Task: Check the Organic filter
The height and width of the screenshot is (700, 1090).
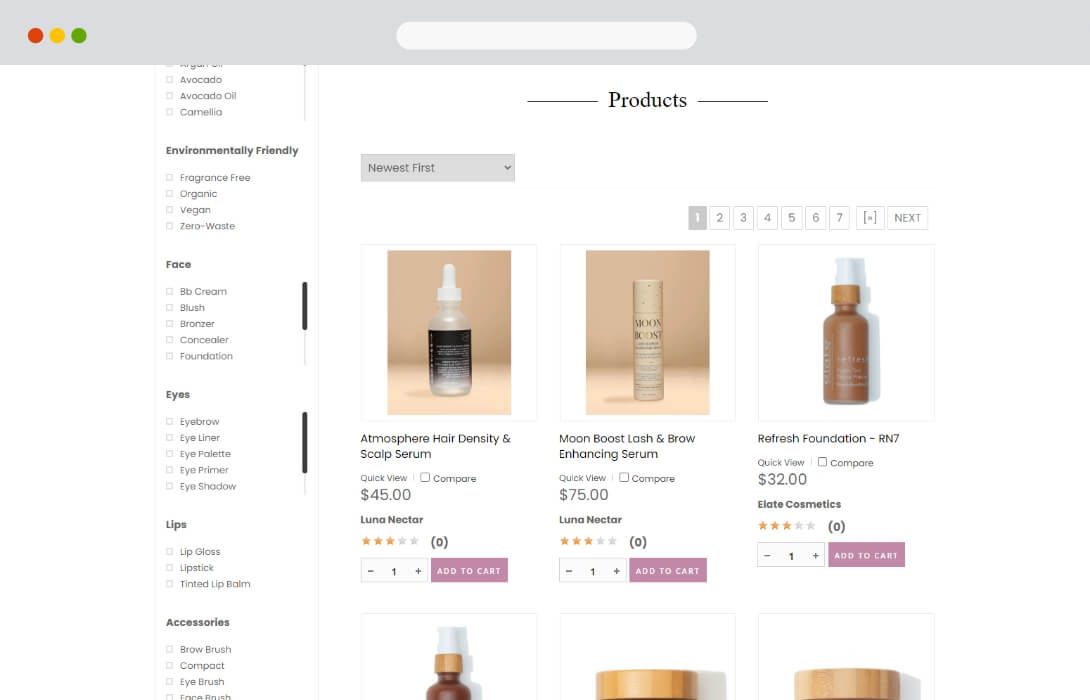Action: click(x=170, y=194)
